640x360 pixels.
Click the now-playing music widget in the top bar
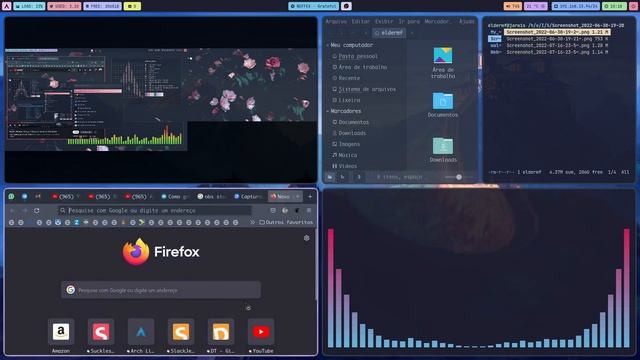tap(313, 6)
